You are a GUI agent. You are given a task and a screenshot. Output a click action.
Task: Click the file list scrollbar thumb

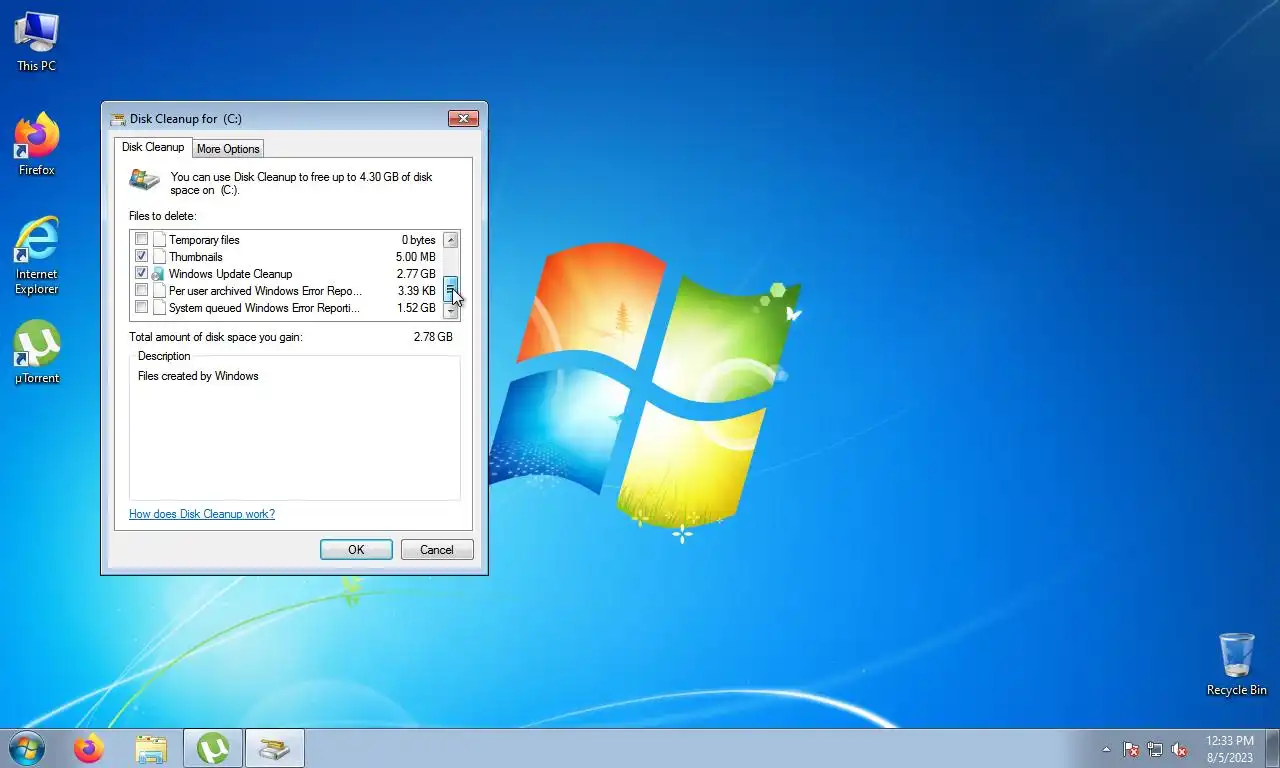(x=451, y=289)
